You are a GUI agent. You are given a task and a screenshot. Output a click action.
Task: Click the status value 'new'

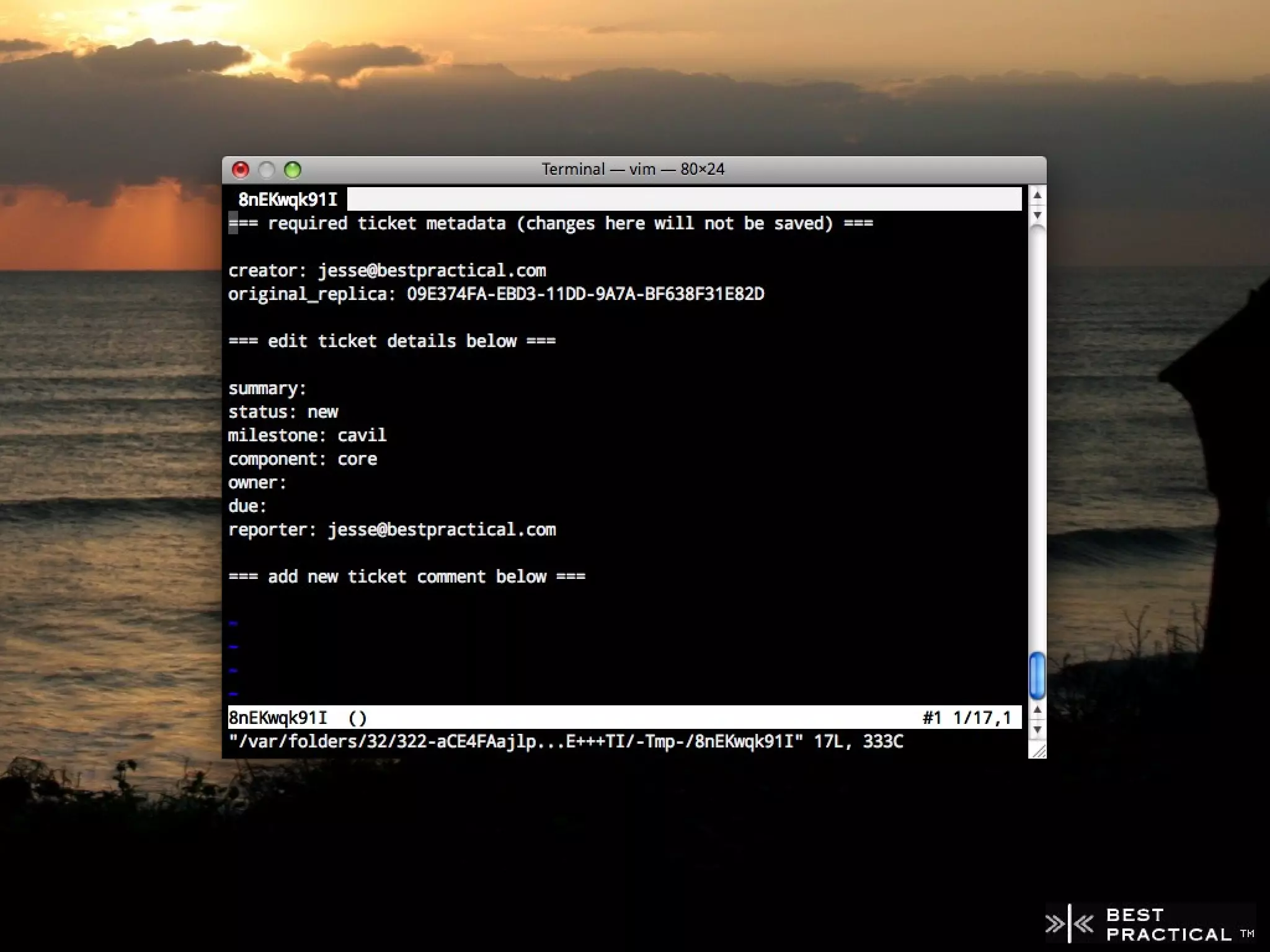pos(322,412)
